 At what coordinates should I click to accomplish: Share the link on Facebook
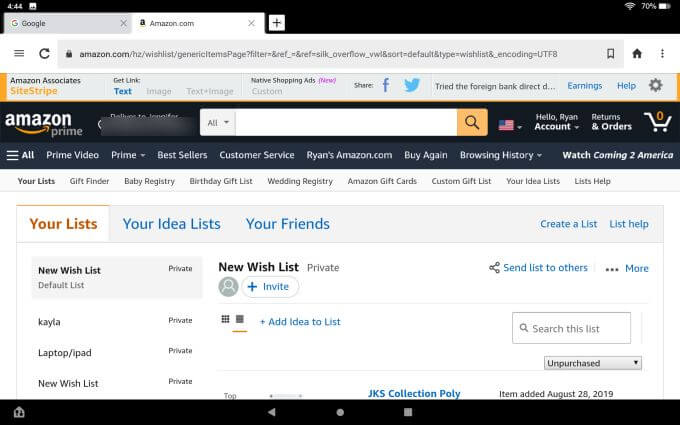386,86
